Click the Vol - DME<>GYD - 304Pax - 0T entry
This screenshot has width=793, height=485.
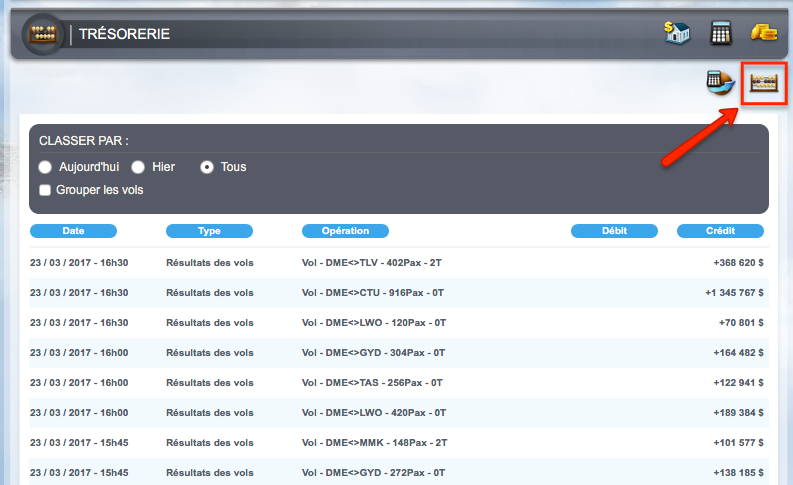373,353
